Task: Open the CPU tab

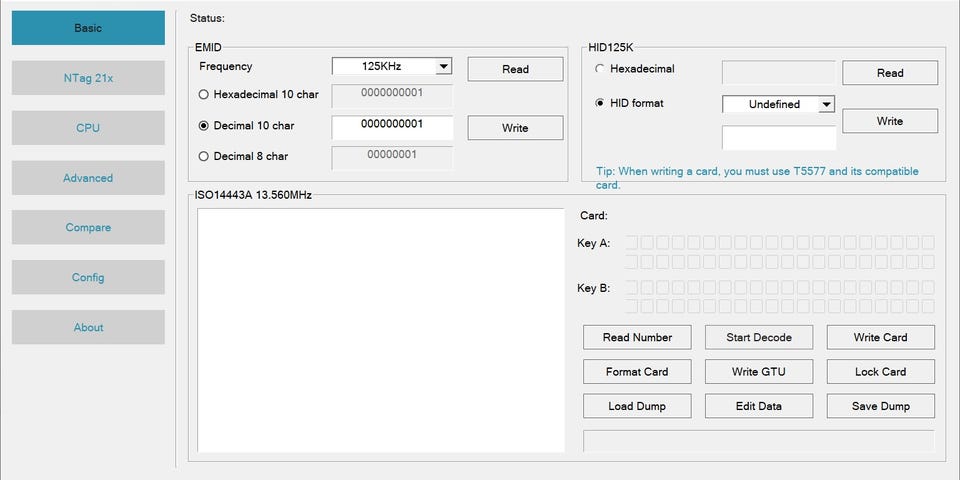Action: tap(88, 128)
